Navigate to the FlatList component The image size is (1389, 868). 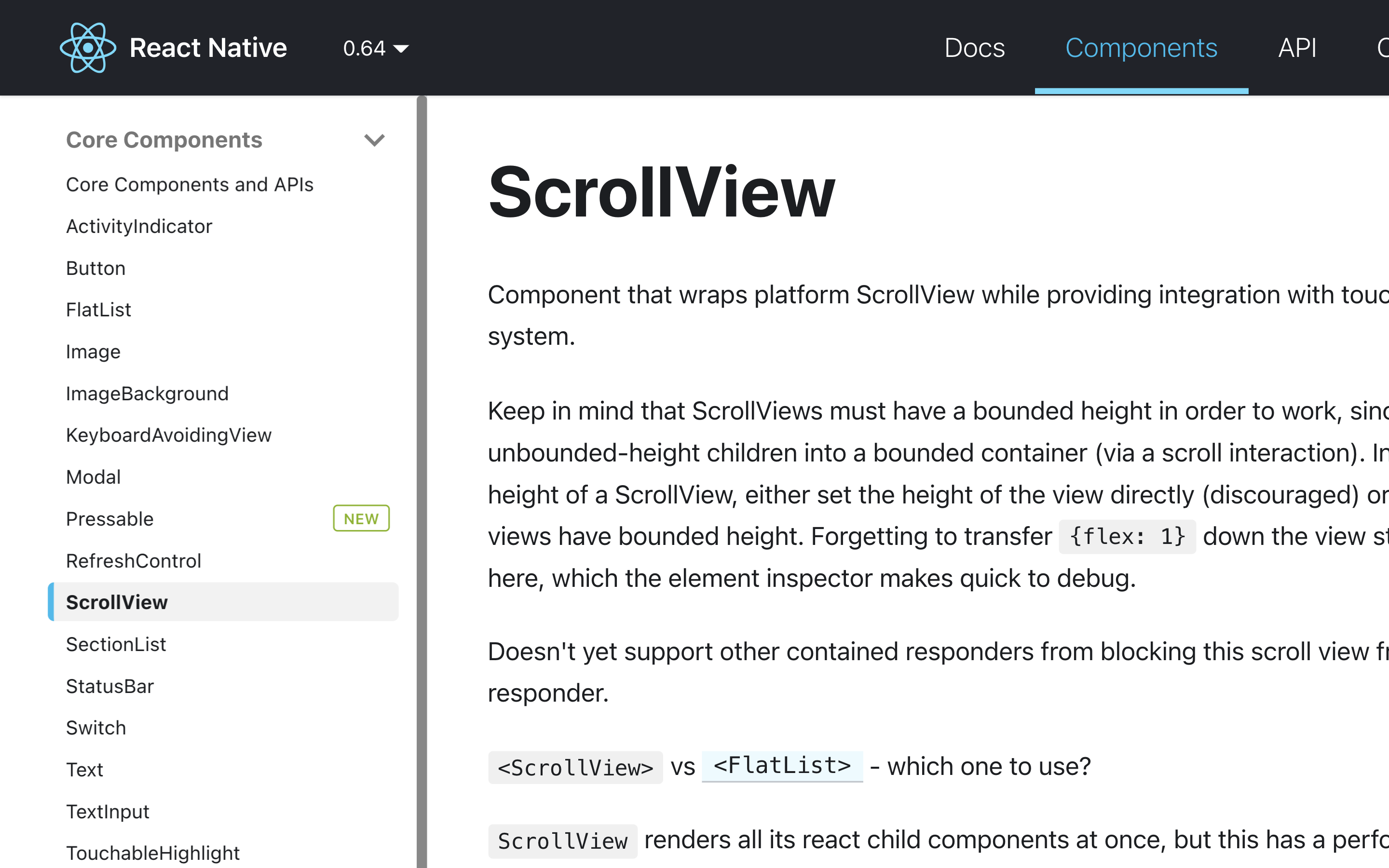tap(99, 309)
